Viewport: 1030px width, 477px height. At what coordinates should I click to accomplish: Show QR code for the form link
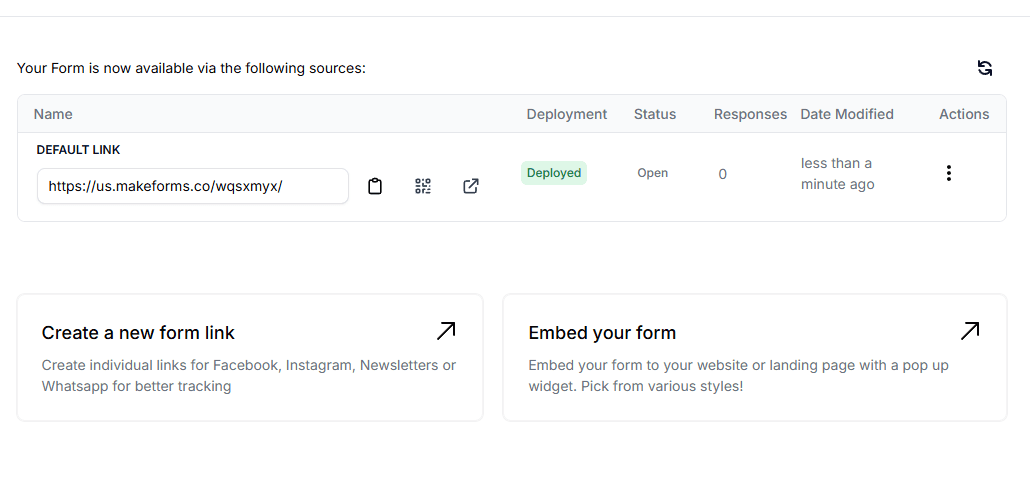pos(423,186)
